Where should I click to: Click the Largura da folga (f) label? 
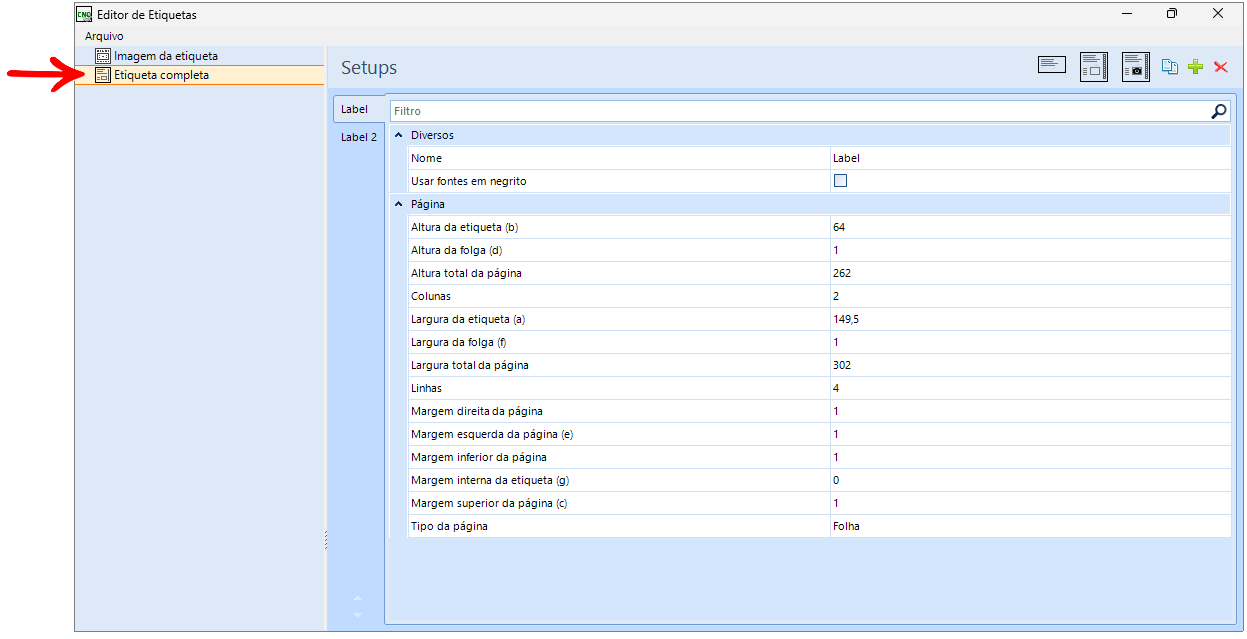[458, 342]
